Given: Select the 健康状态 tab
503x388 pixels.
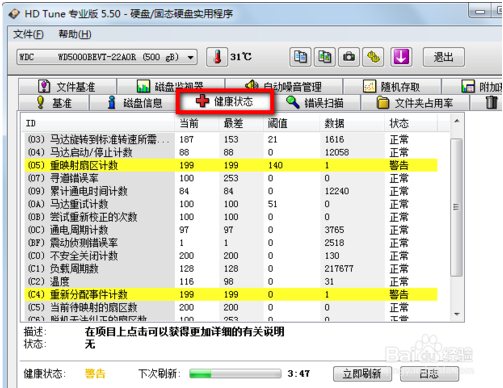Looking at the screenshot, I should [225, 101].
